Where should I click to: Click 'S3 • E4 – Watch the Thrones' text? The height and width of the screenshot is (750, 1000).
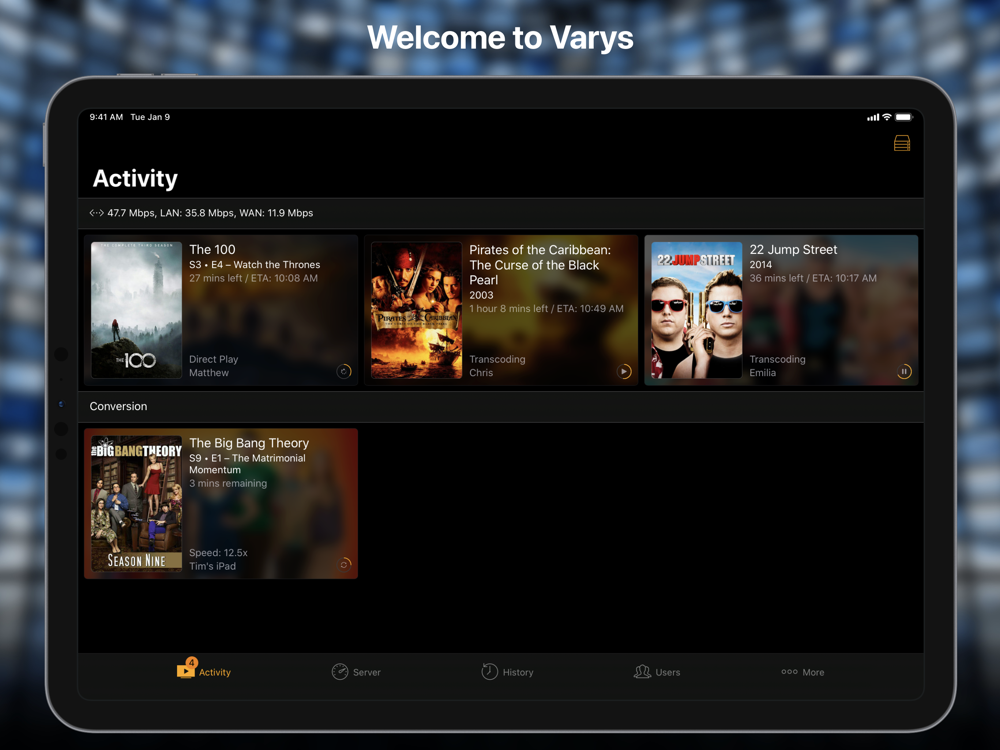(254, 265)
